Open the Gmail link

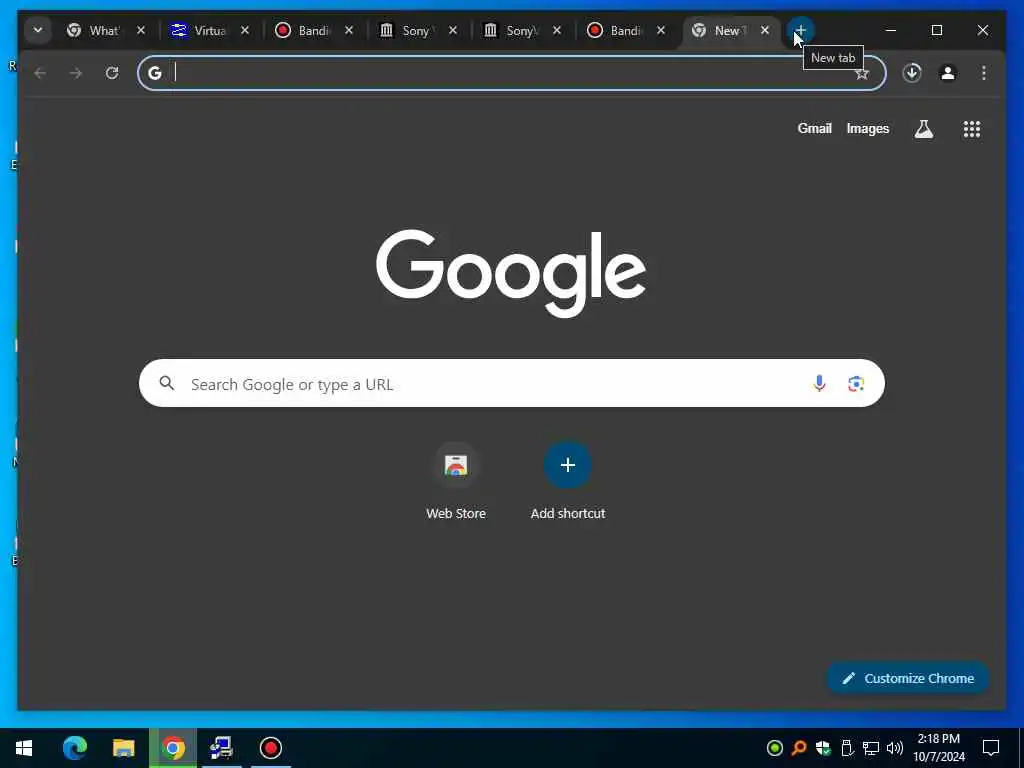point(814,129)
